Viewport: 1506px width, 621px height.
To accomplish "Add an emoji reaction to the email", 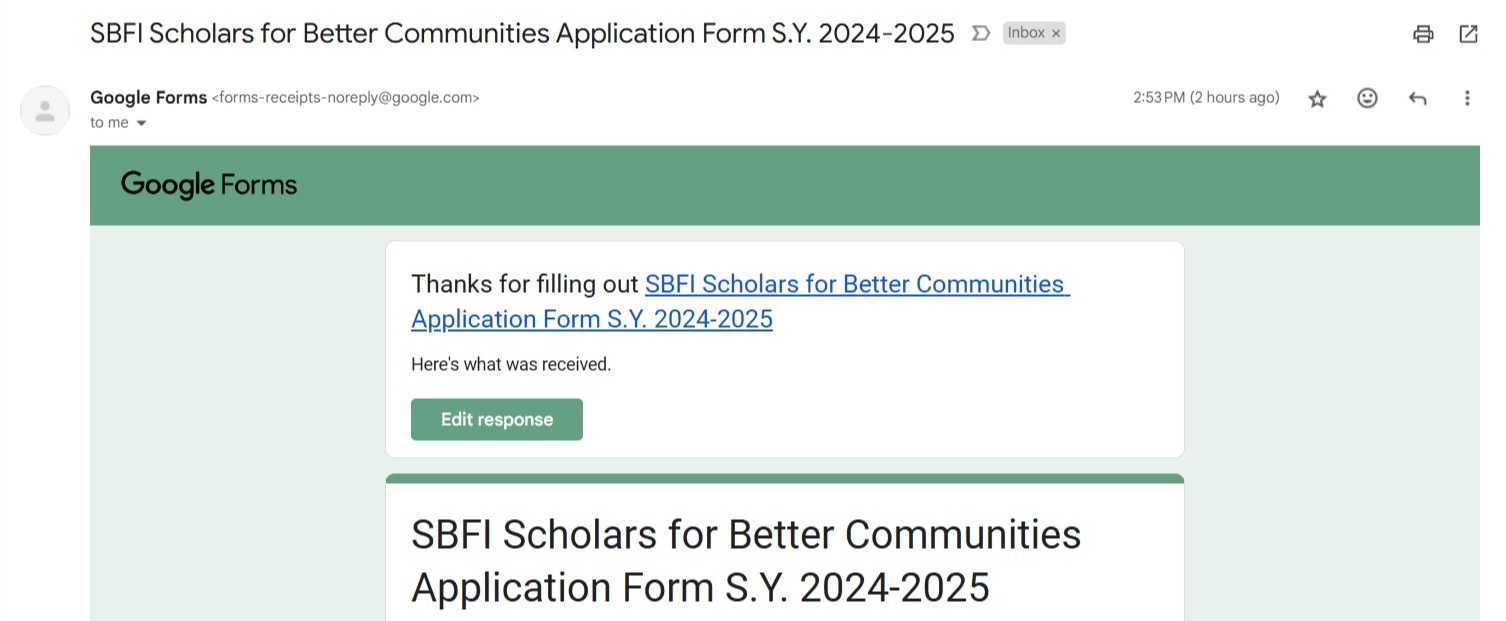I will pyautogui.click(x=1367, y=98).
